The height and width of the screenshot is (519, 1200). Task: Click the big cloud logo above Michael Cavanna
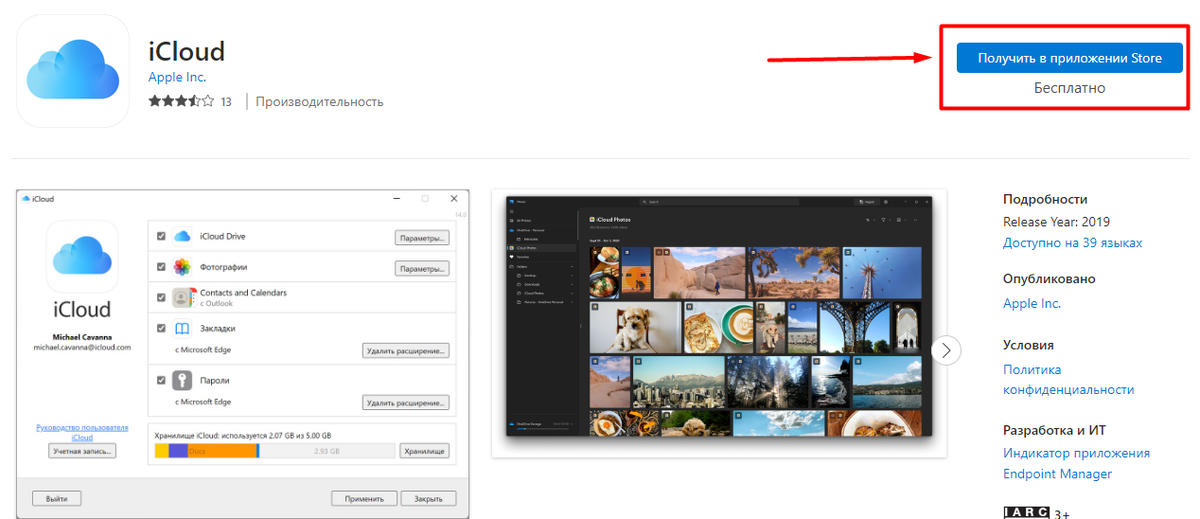82,256
